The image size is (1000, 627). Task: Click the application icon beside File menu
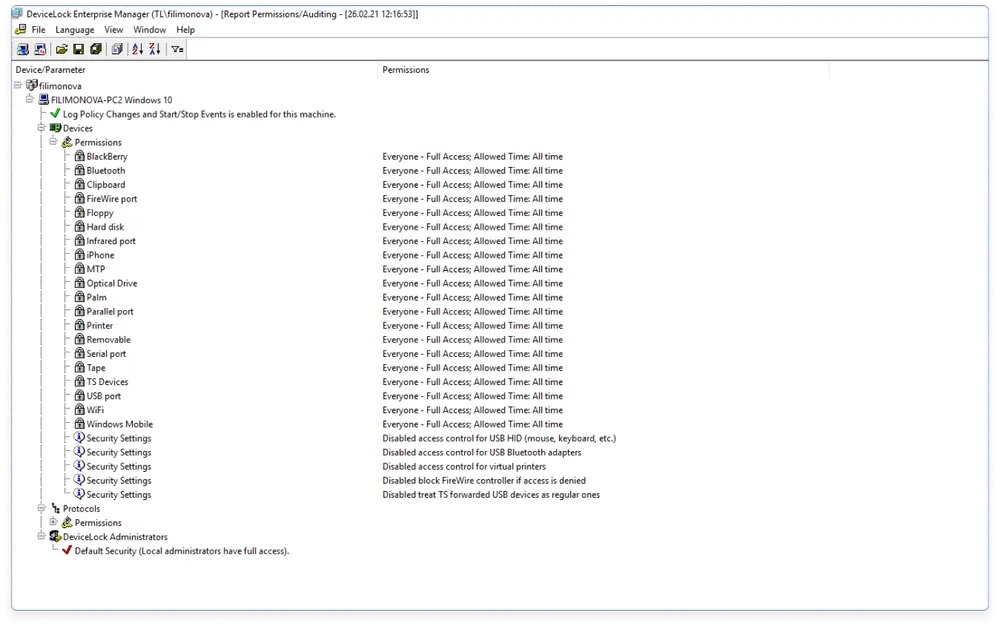[20, 29]
